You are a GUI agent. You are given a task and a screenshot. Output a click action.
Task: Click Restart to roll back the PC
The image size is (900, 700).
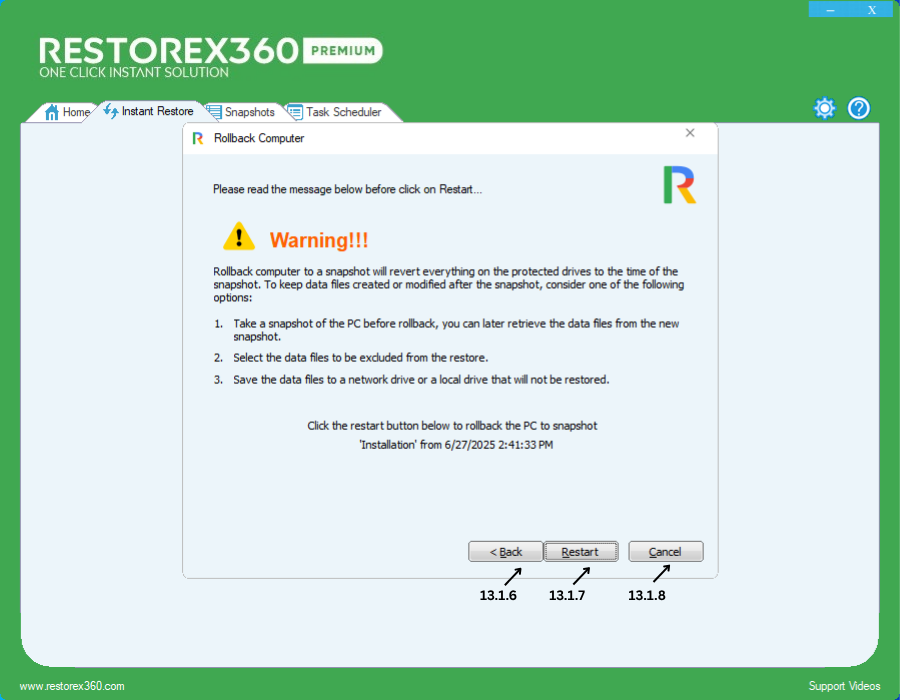coord(580,552)
